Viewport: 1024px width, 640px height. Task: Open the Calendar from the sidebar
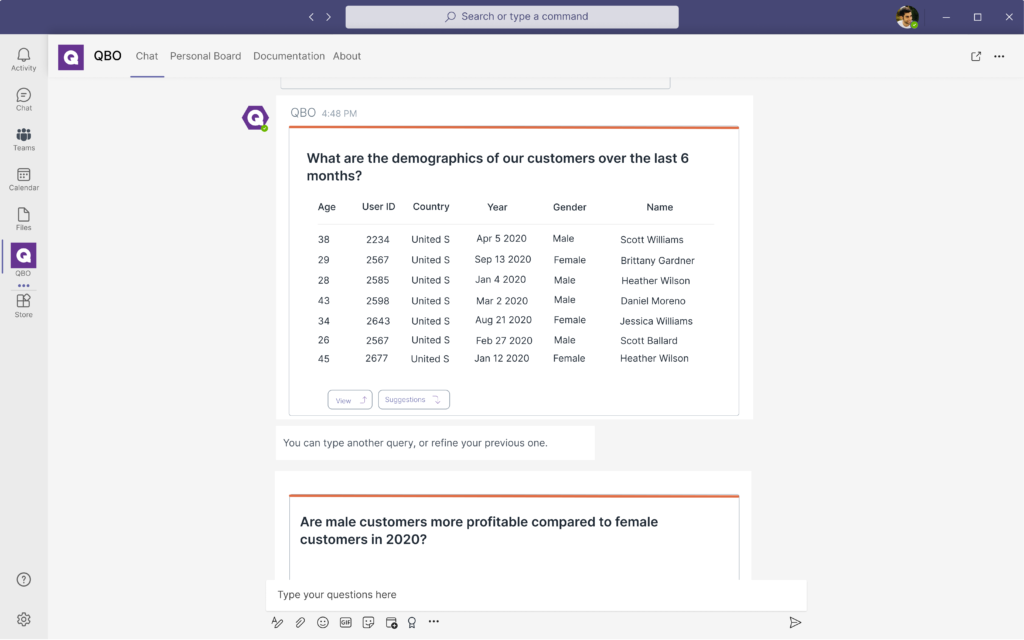point(23,179)
